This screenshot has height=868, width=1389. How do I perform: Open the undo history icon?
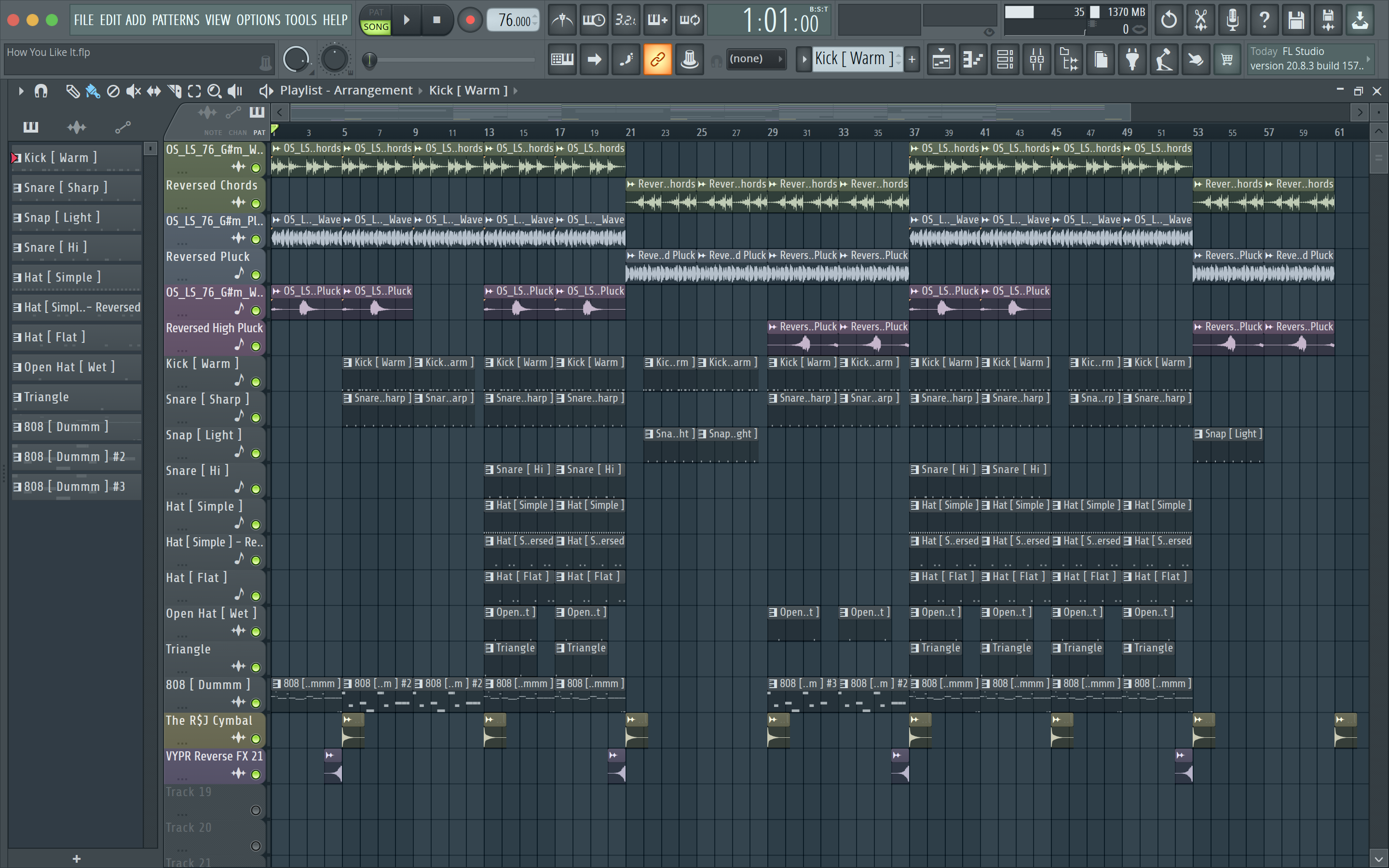[x=1169, y=20]
